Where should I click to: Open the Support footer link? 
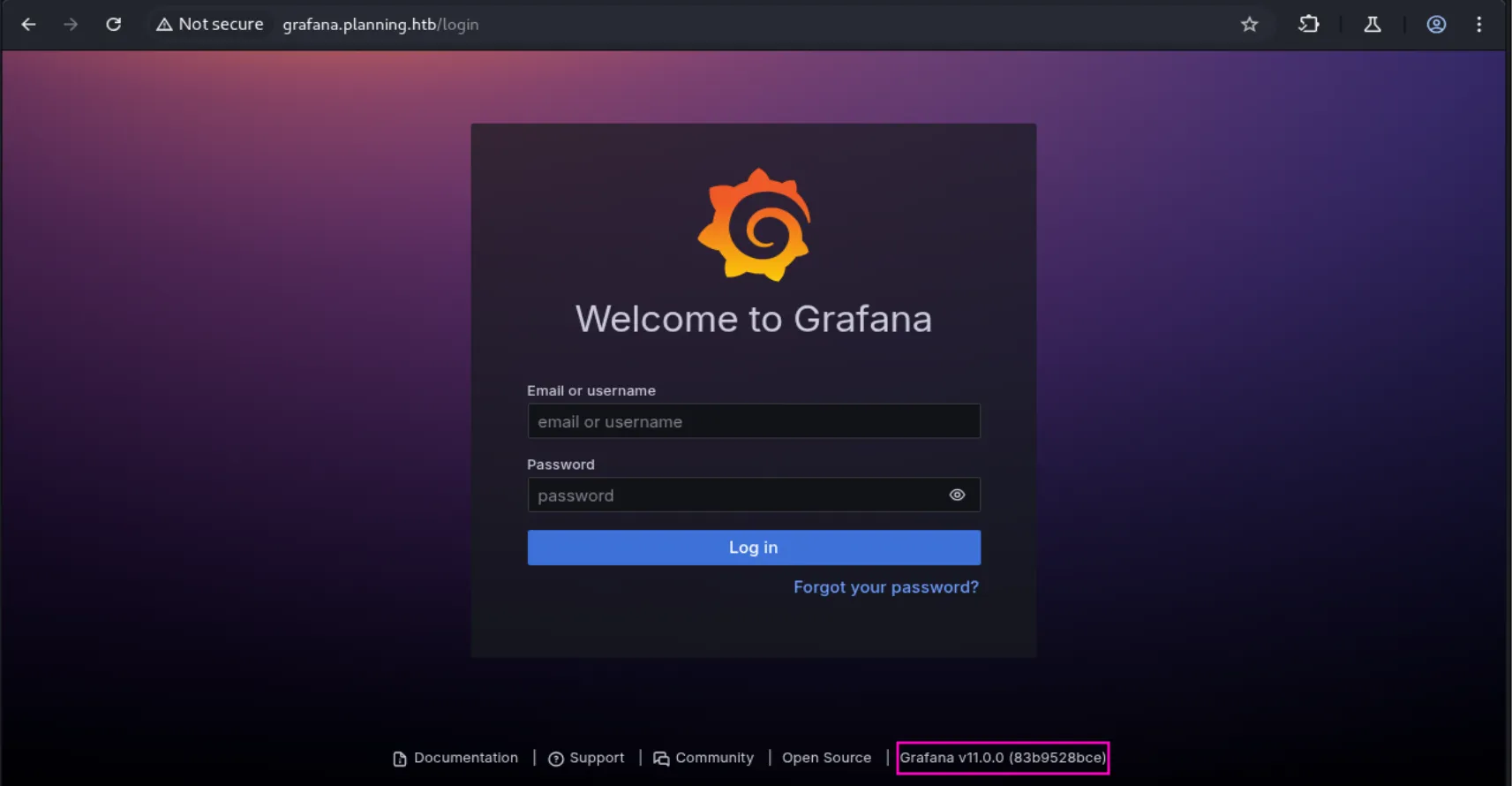[x=596, y=758]
